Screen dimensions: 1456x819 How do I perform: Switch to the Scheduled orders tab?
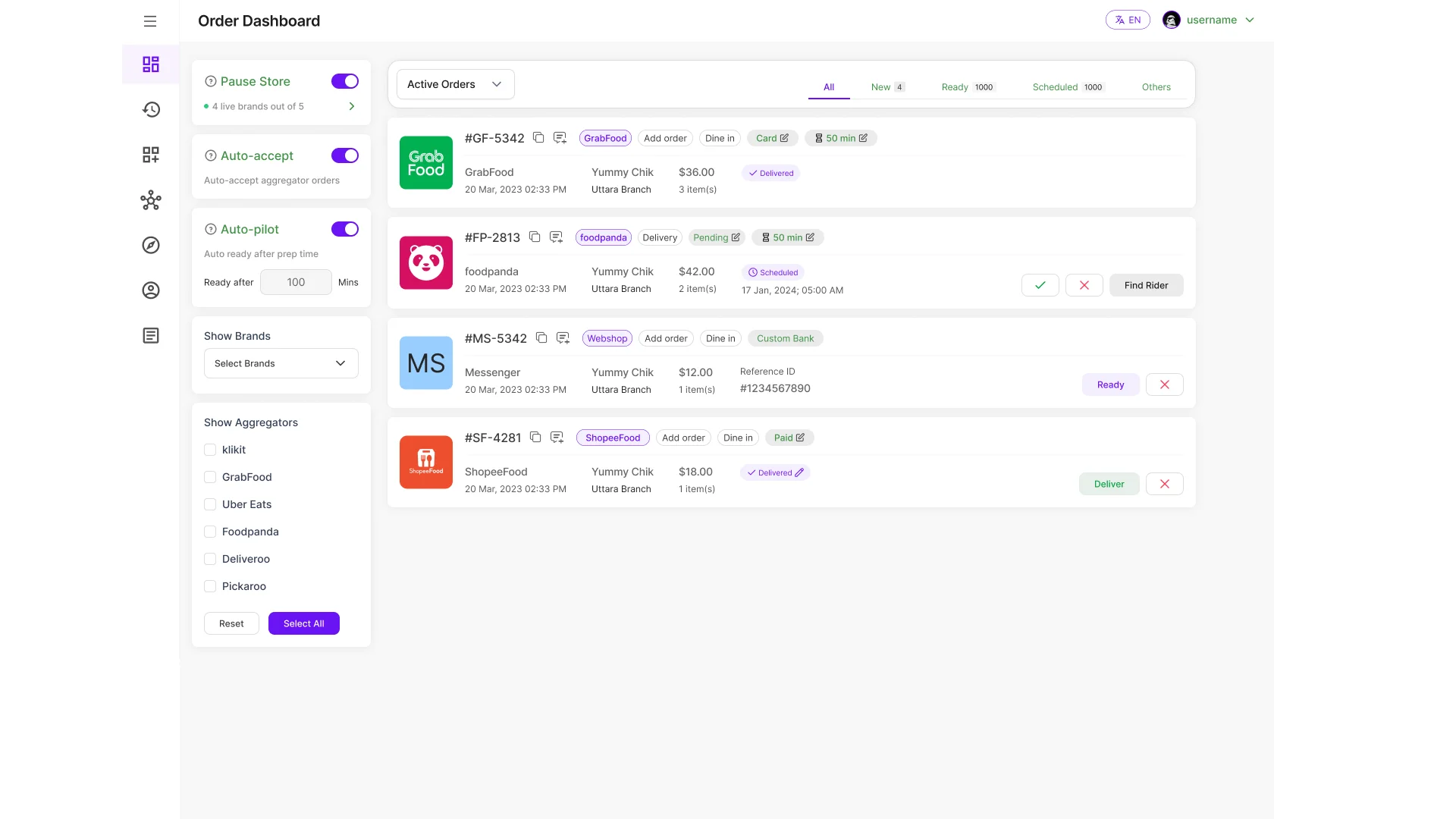tap(1056, 86)
